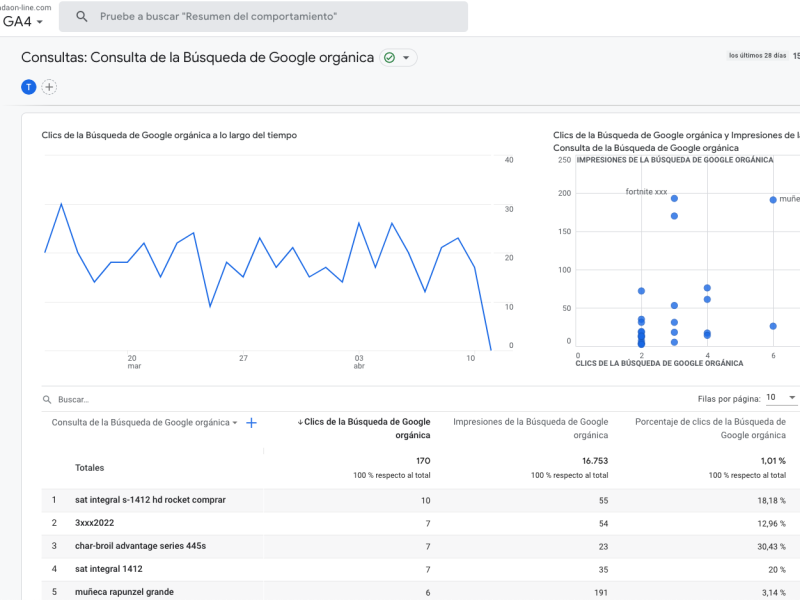
Task: Click the magnifier icon in top search bar
Action: (x=82, y=16)
